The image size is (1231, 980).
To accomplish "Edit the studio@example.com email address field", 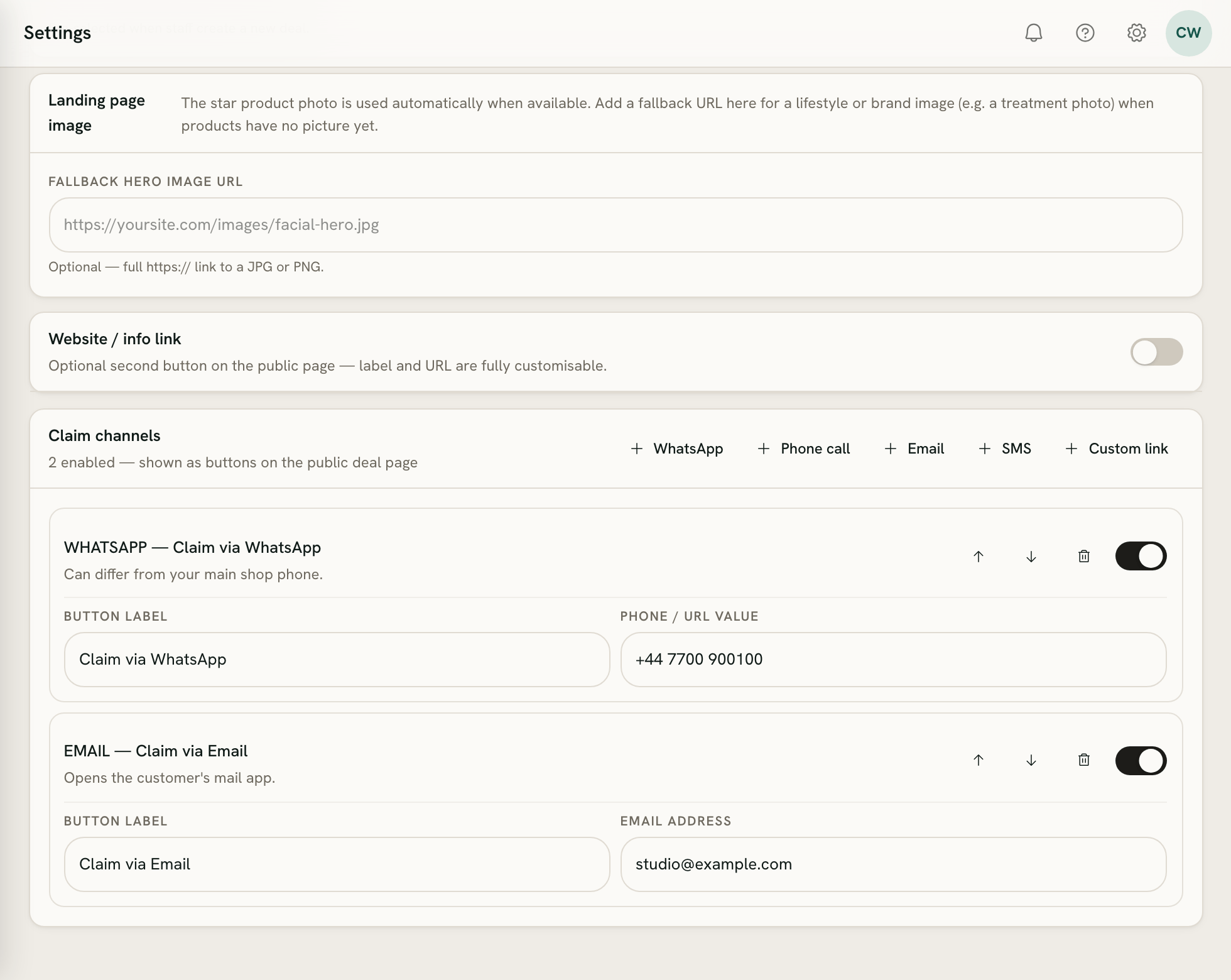I will (x=893, y=864).
